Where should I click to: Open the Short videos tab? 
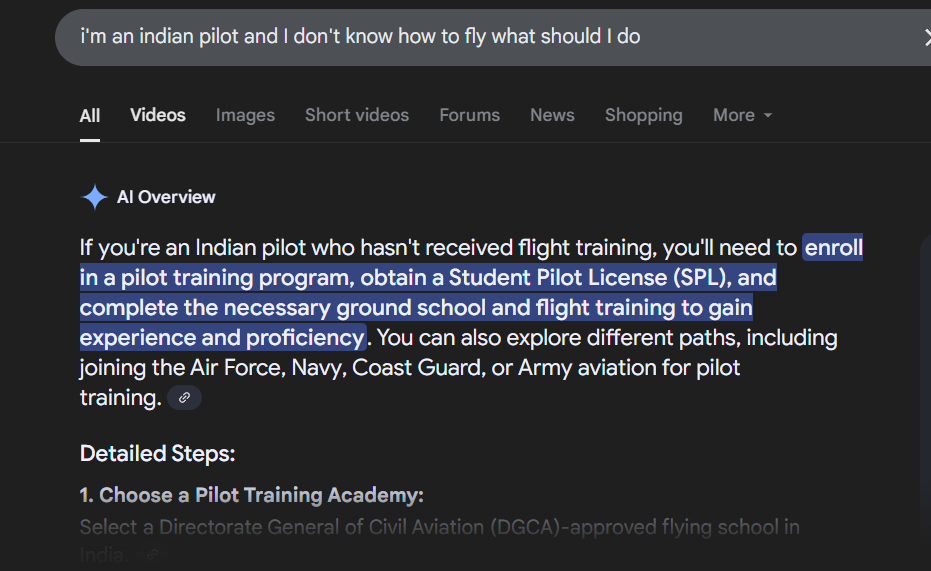[357, 115]
